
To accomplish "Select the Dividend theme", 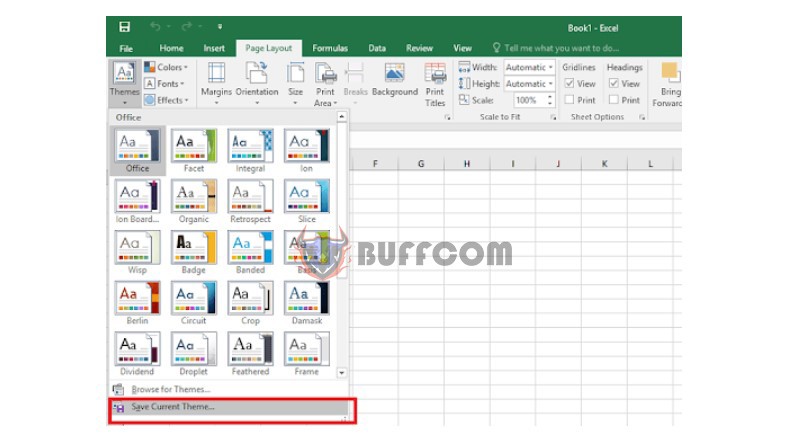I will 137,354.
